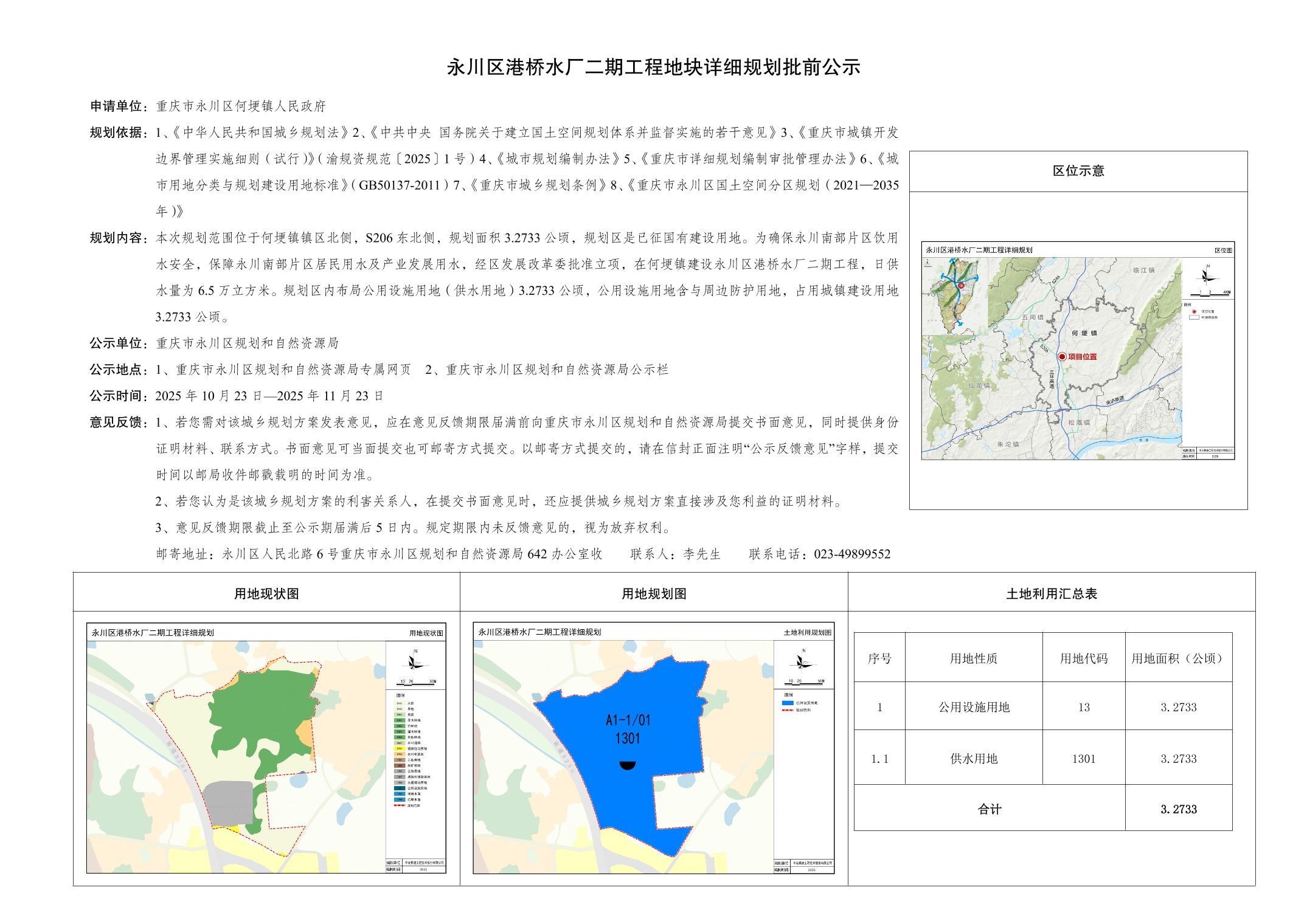Click the red 项目位置 marker on location map

click(1062, 357)
